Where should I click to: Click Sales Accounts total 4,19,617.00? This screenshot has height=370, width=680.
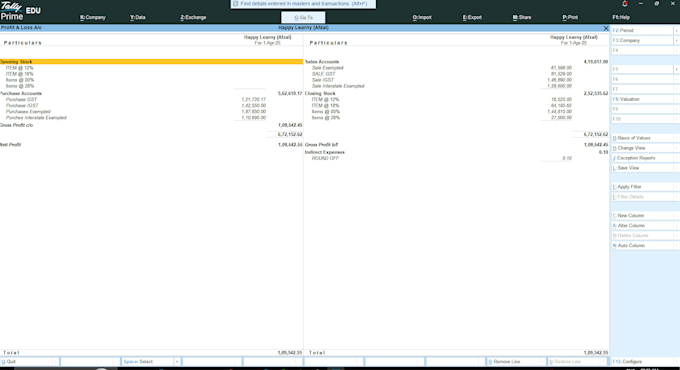click(x=596, y=62)
